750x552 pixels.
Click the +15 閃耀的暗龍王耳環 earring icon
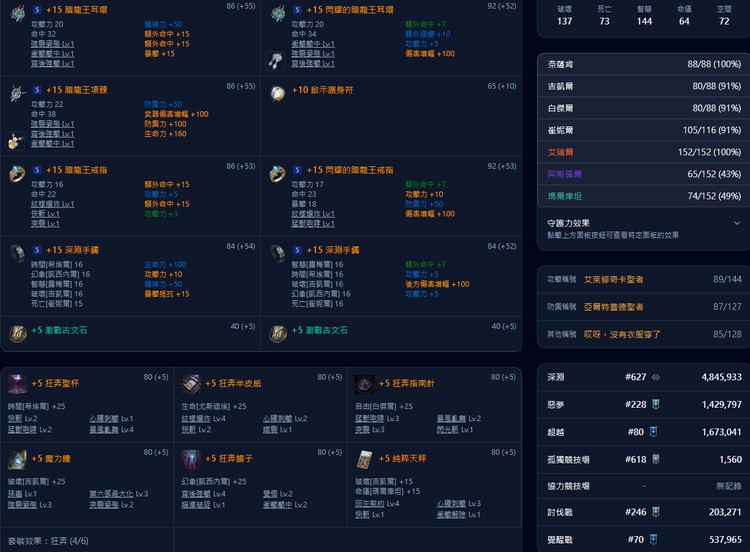coord(278,14)
